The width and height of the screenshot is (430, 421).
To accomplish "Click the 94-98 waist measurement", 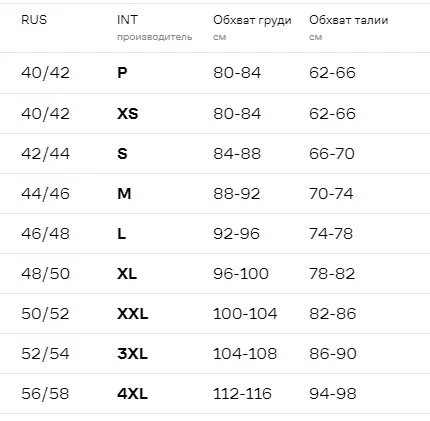I will pyautogui.click(x=333, y=394).
